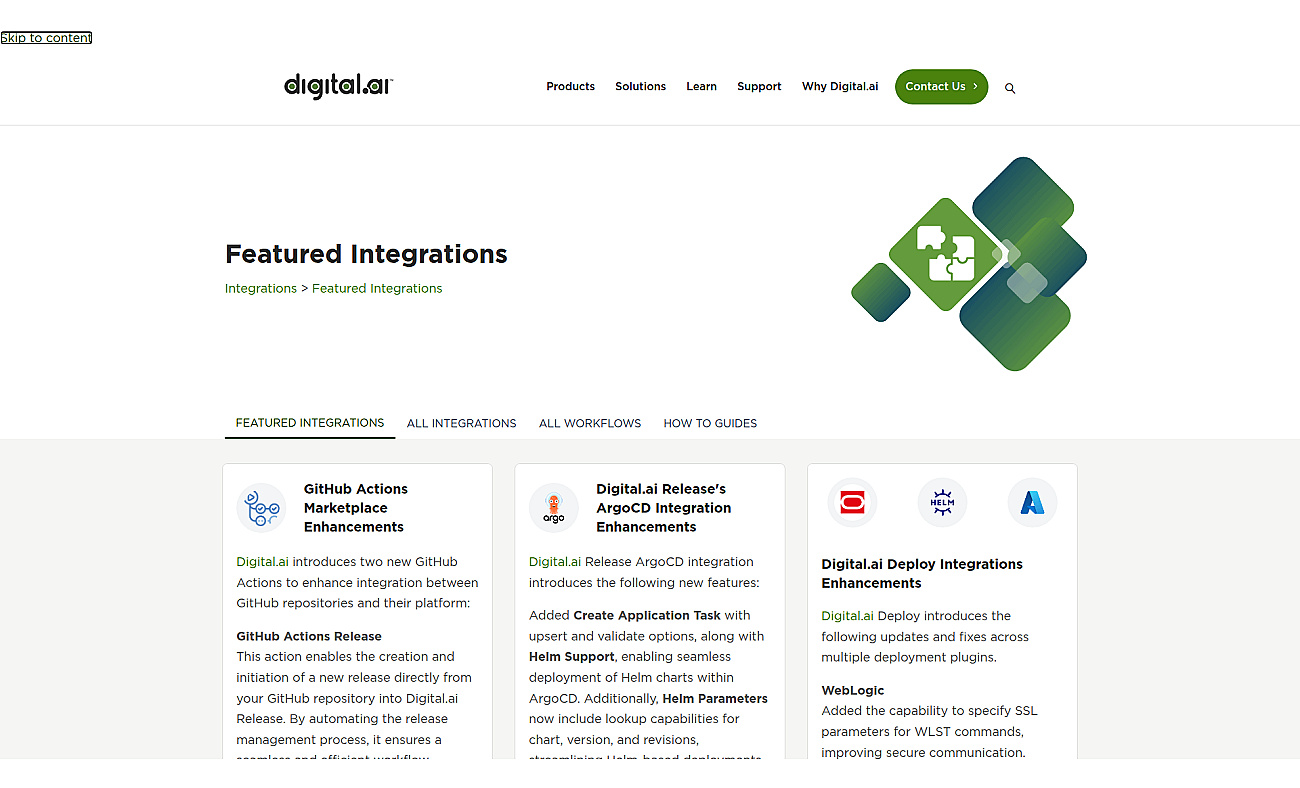Click the Contact Us button
1300x788 pixels.
[x=941, y=86]
